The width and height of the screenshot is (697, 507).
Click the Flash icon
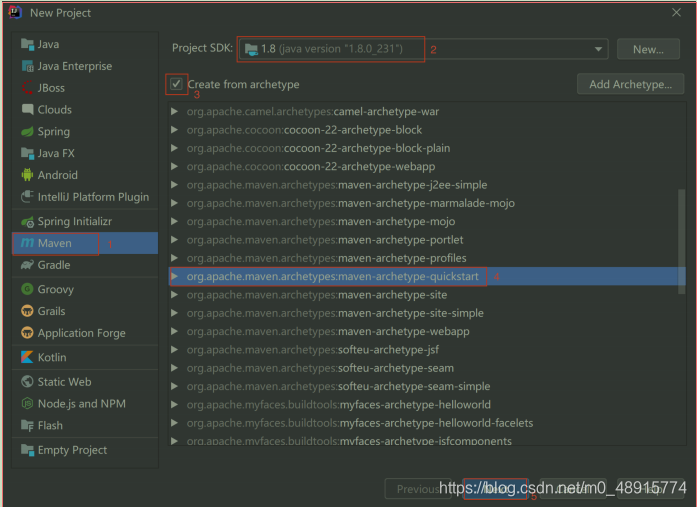(28, 426)
